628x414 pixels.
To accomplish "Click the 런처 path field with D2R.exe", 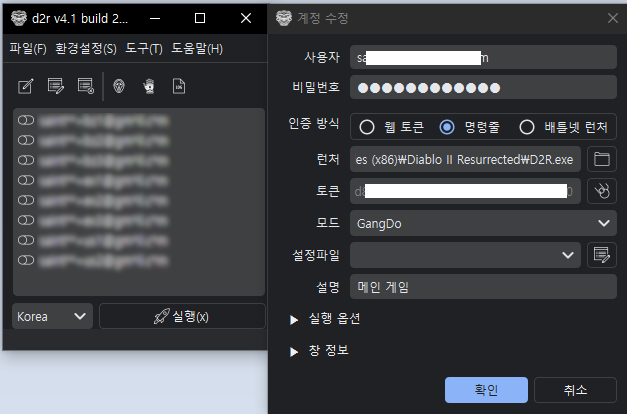I will pos(465,159).
